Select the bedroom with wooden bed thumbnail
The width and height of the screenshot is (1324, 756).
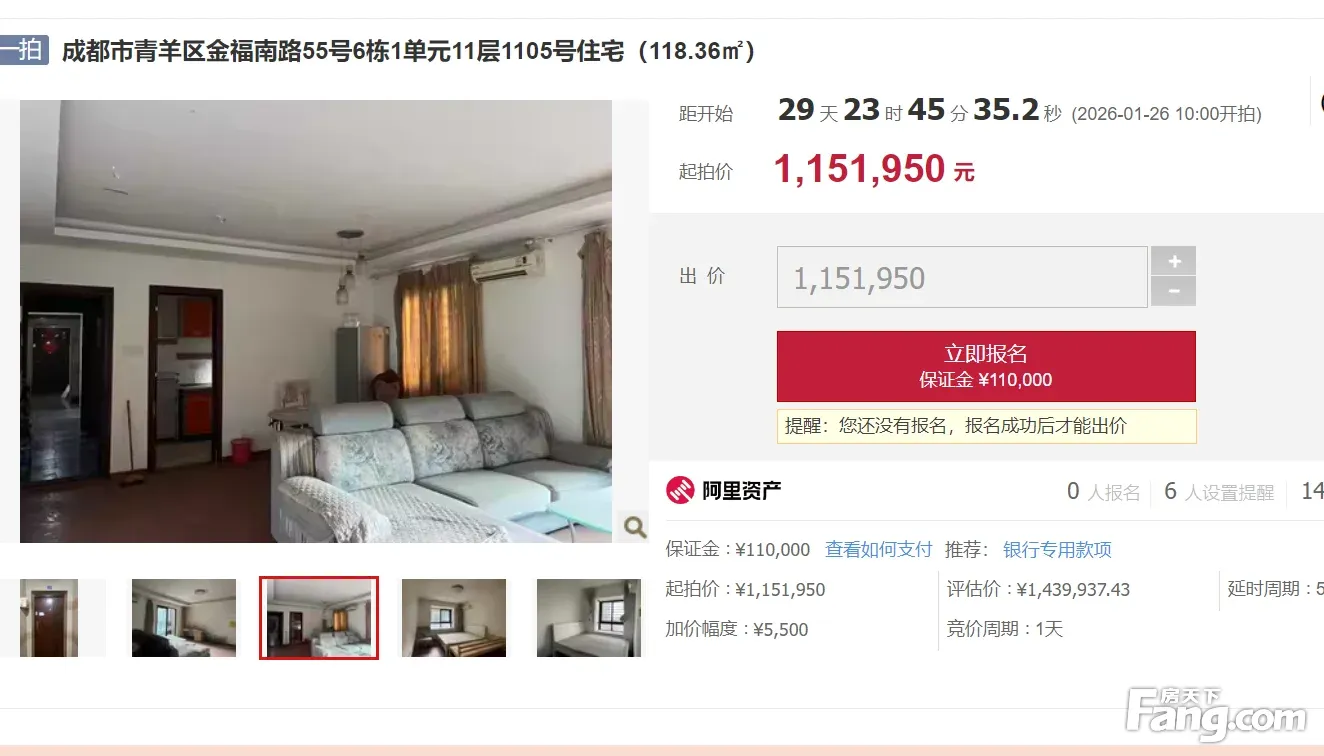coord(454,618)
